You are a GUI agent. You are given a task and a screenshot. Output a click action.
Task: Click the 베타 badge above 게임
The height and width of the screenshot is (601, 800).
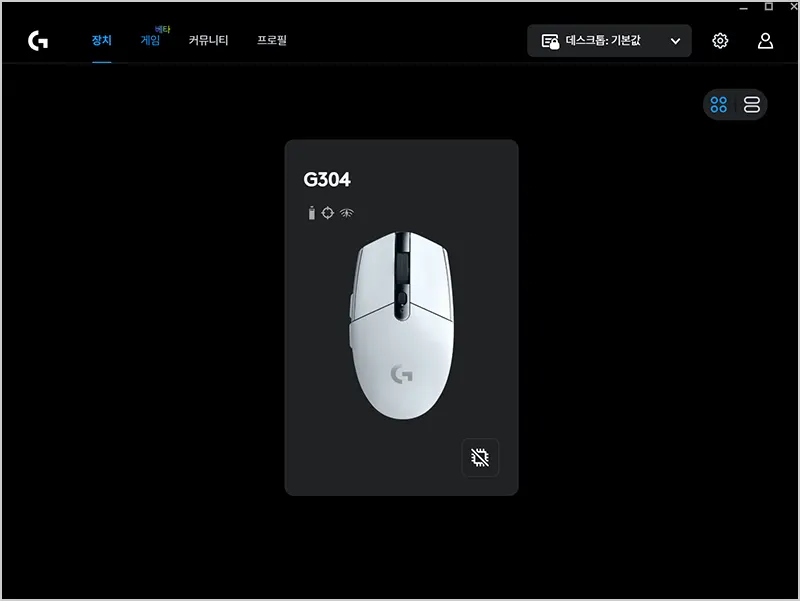click(x=162, y=30)
